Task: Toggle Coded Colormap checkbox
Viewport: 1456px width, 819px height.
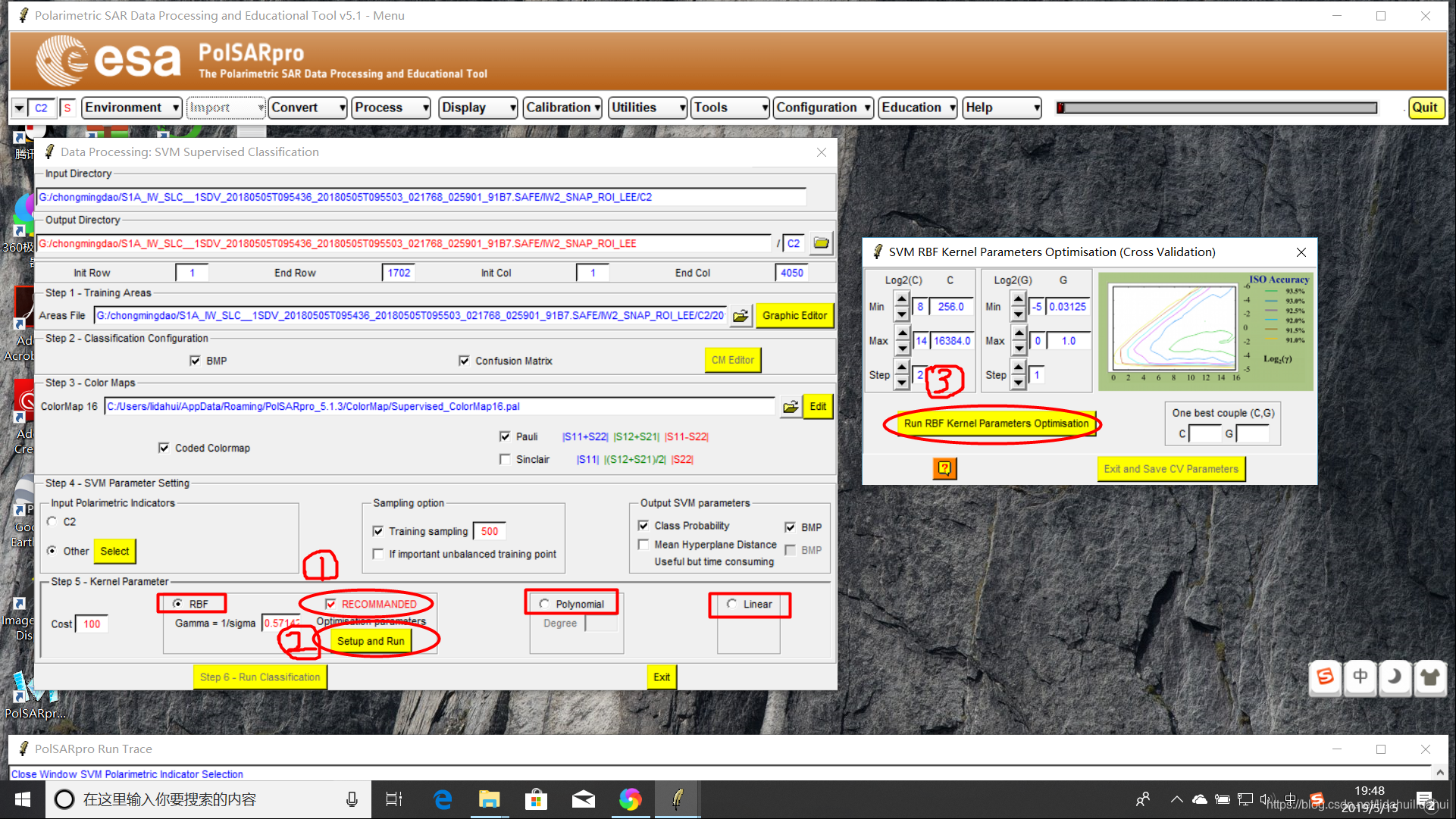Action: click(x=164, y=448)
